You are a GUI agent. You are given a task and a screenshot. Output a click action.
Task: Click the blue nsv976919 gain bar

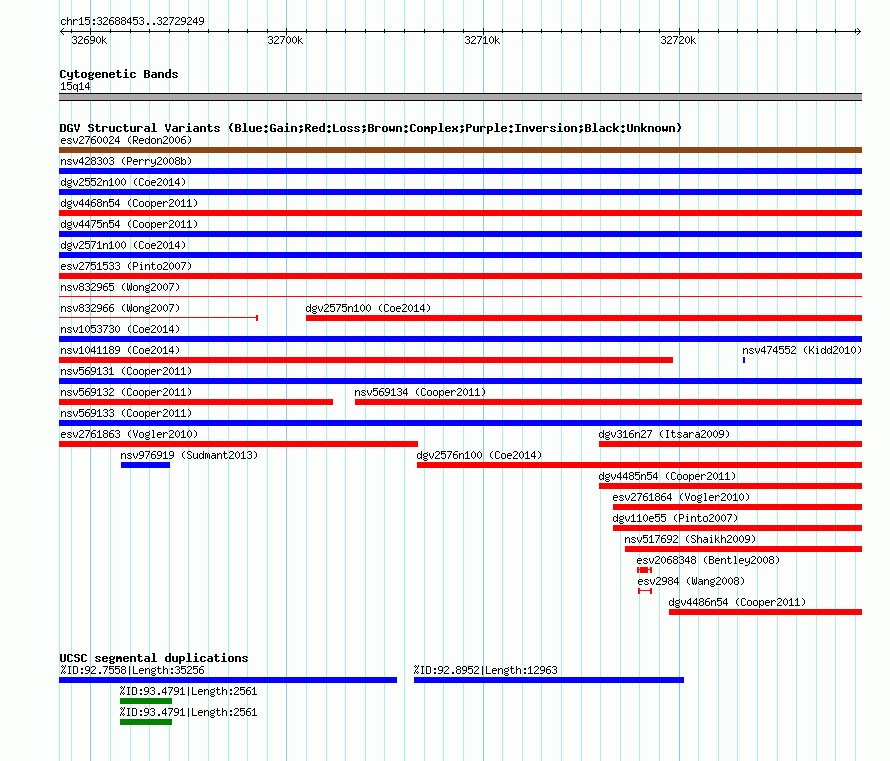[145, 465]
